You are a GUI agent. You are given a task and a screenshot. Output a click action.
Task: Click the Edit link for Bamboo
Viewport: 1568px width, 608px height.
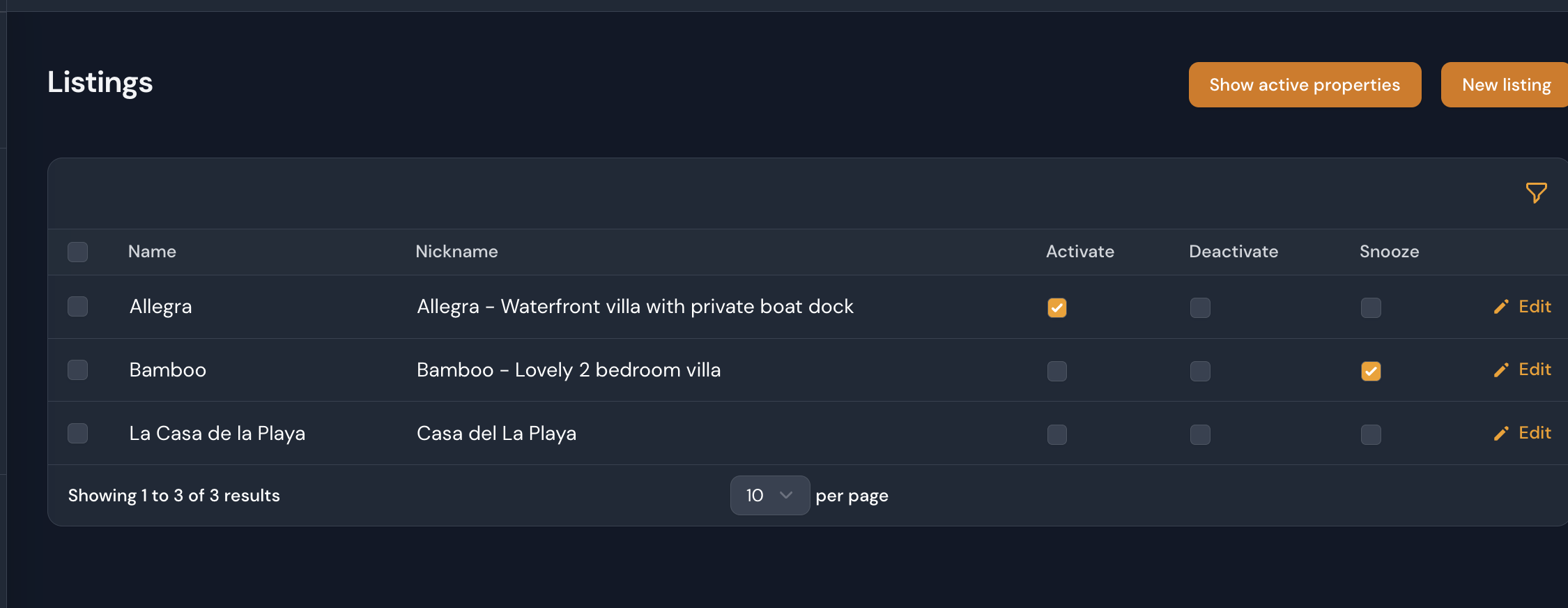1535,370
